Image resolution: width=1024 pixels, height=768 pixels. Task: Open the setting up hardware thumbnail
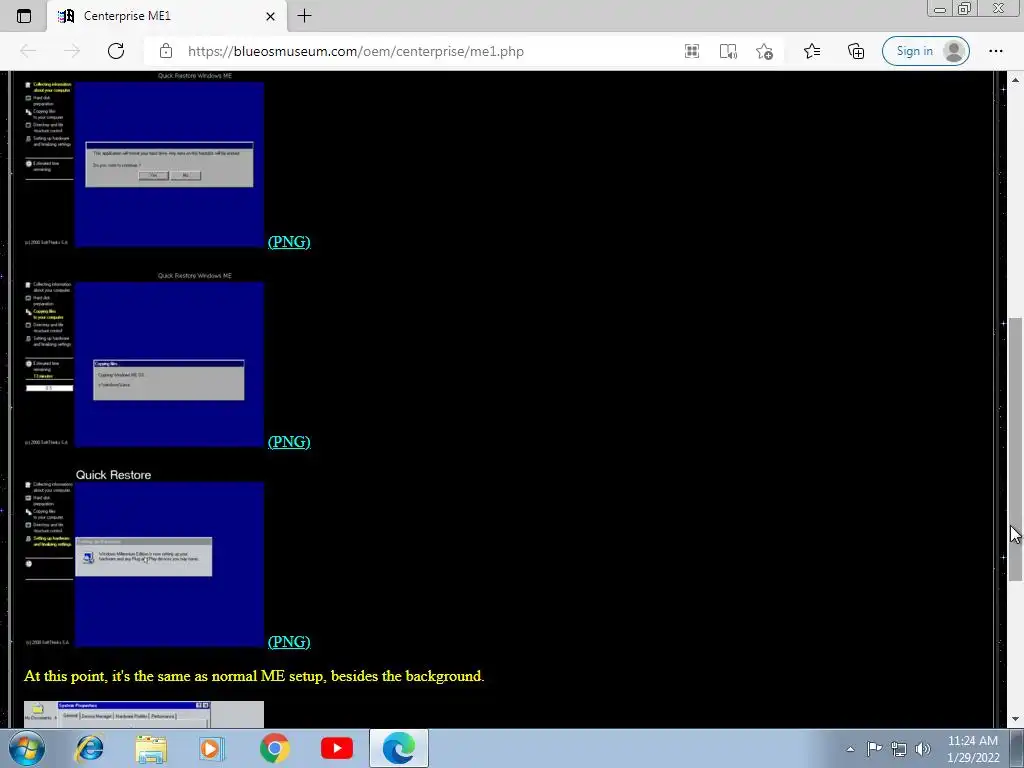pyautogui.click(x=144, y=559)
